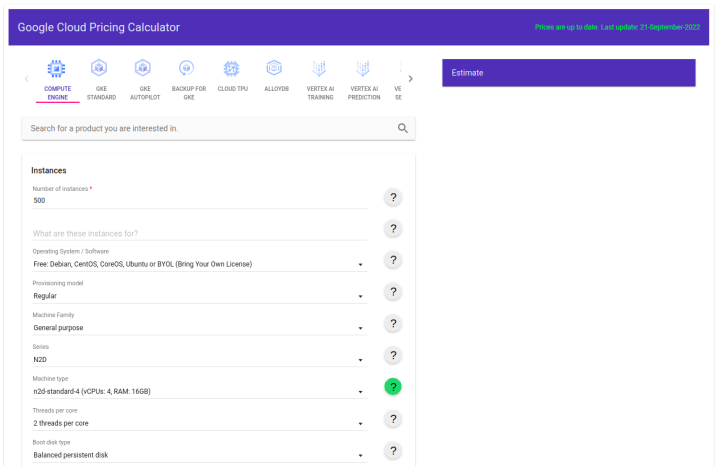This screenshot has height=466, width=720.
Task: Open help for Provisioning model
Action: 393,292
